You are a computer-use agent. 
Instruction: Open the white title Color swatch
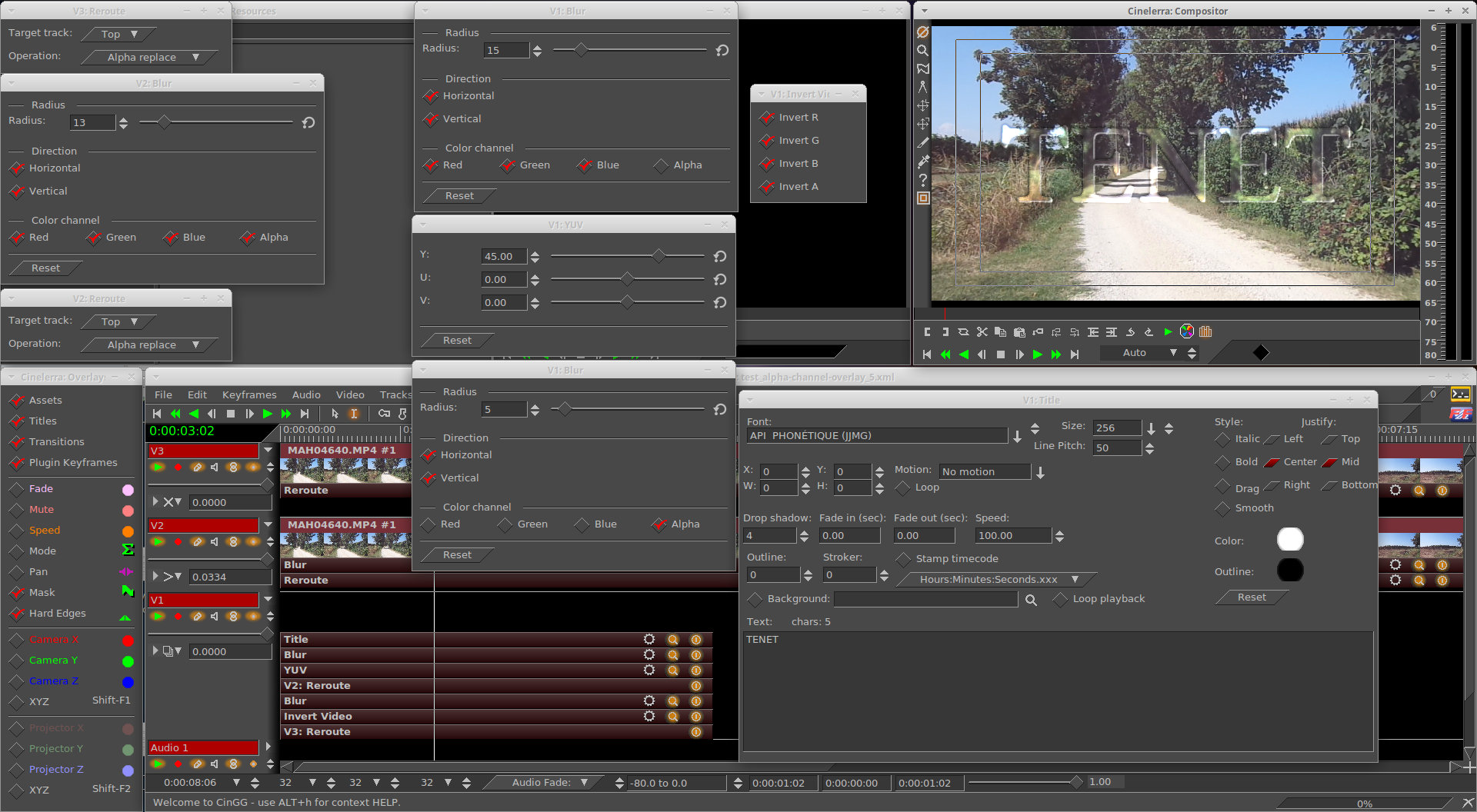pyautogui.click(x=1290, y=540)
